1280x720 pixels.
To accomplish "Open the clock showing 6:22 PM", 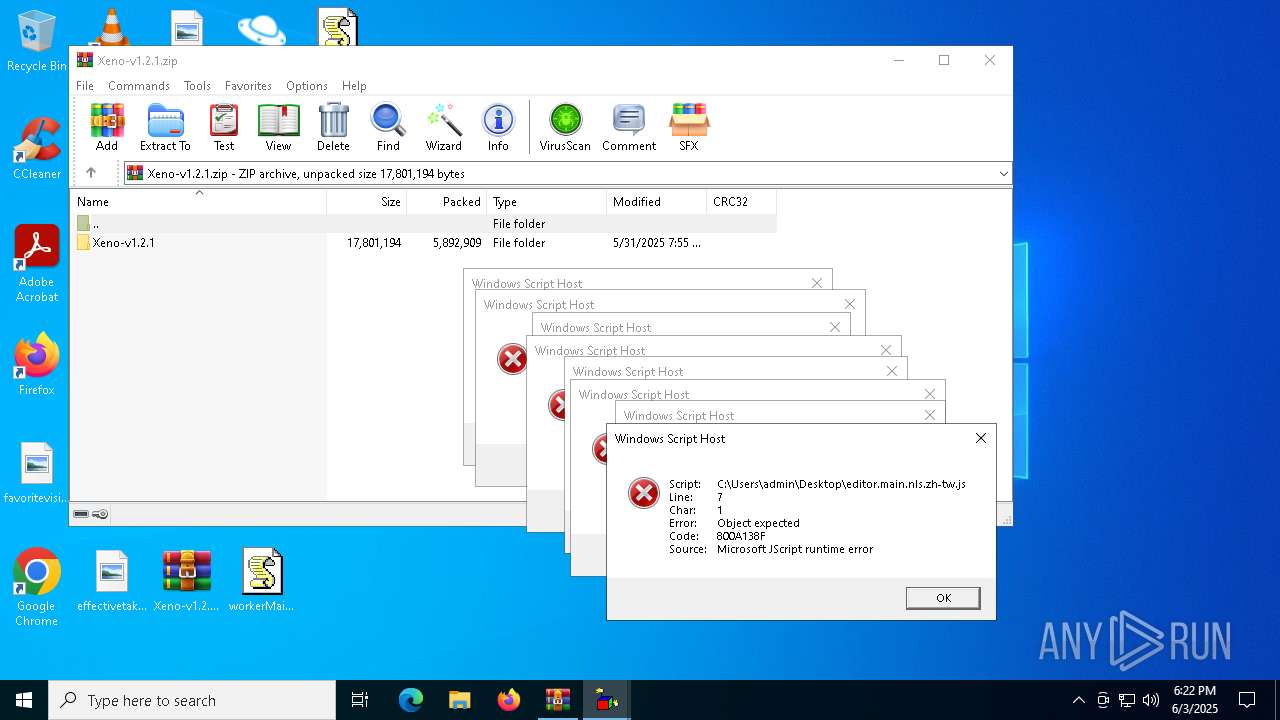I will [1195, 700].
